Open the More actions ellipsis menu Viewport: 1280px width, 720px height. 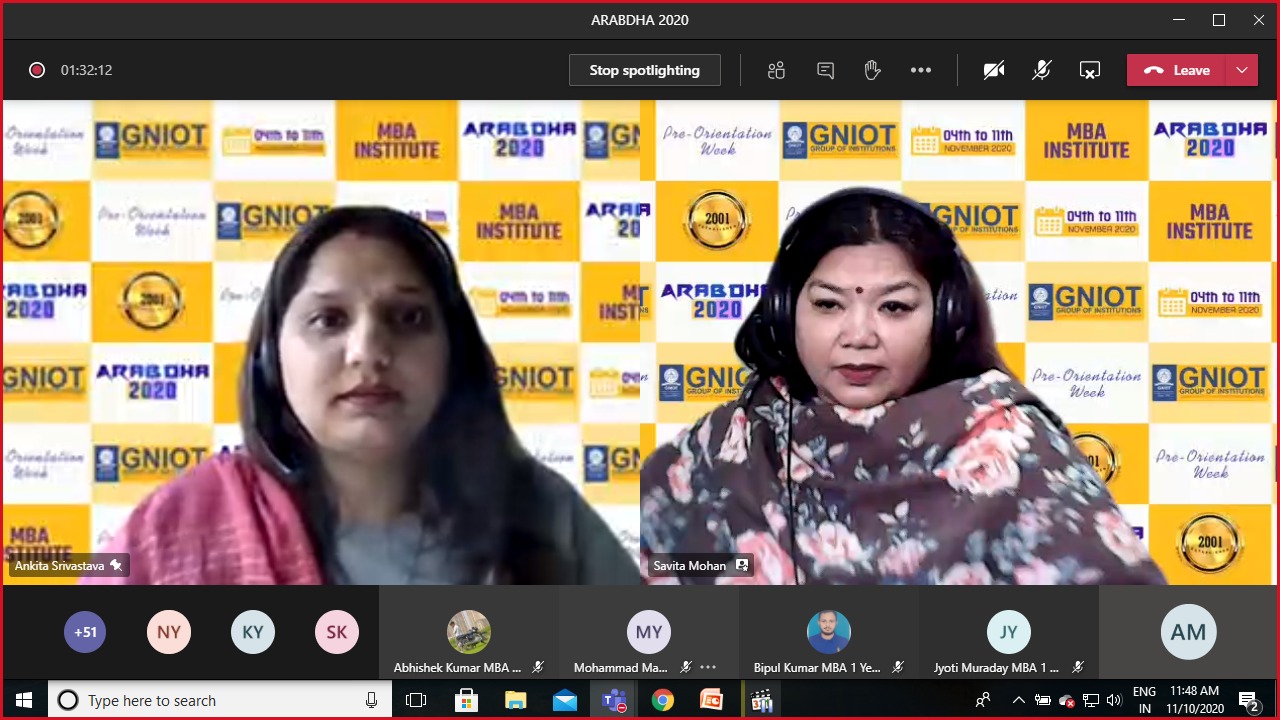pos(921,70)
